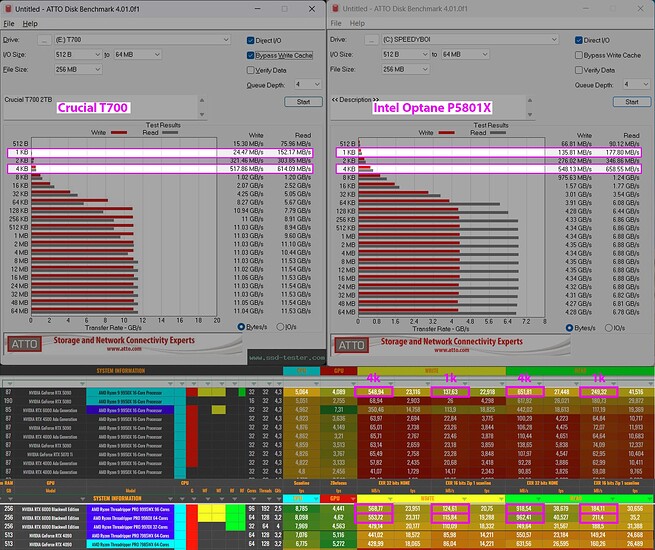
Task: Click the description scroll-up arrow in the T700 window
Action: coord(202,100)
